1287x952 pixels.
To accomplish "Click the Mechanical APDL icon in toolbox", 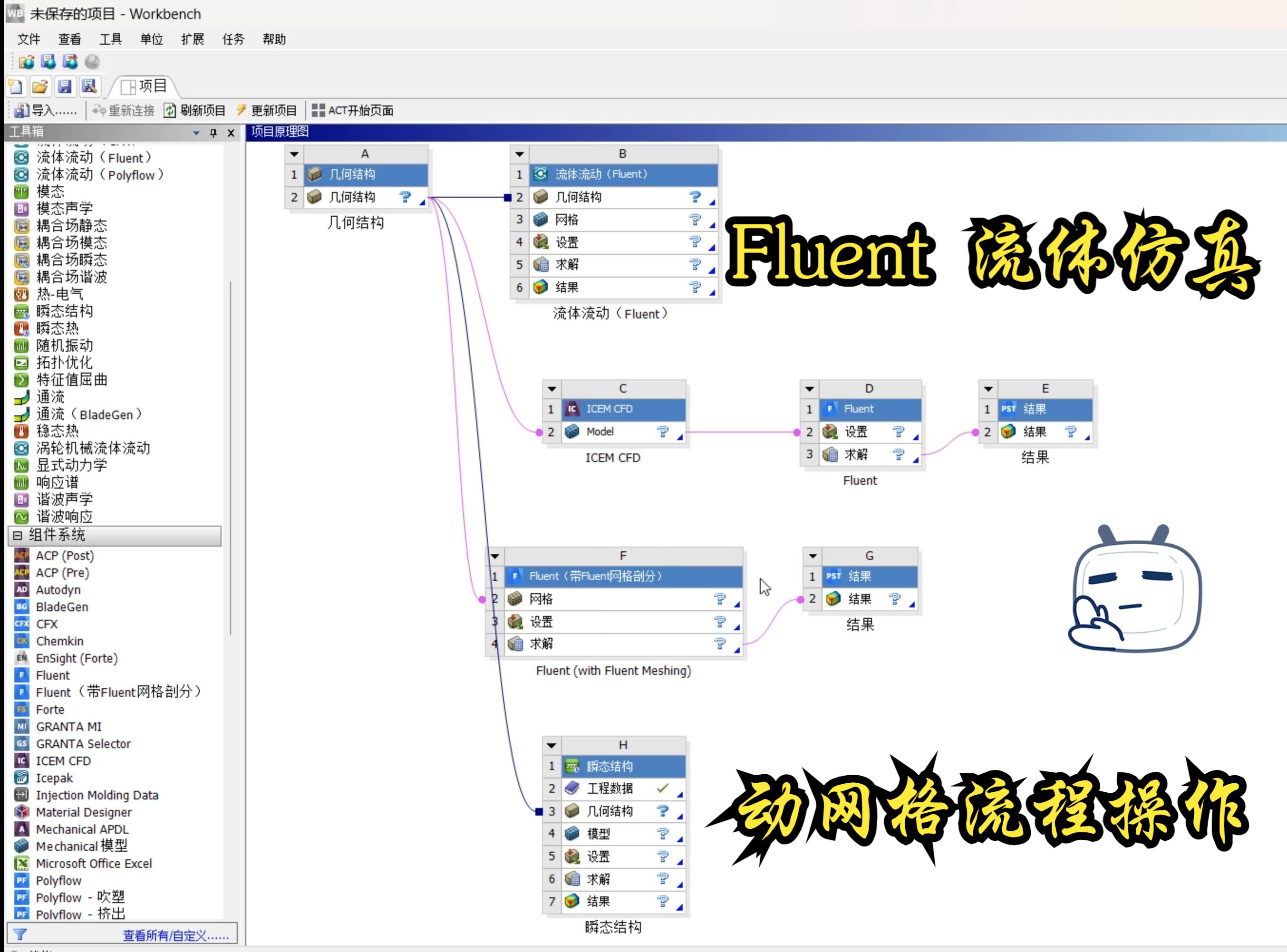I will 21,829.
